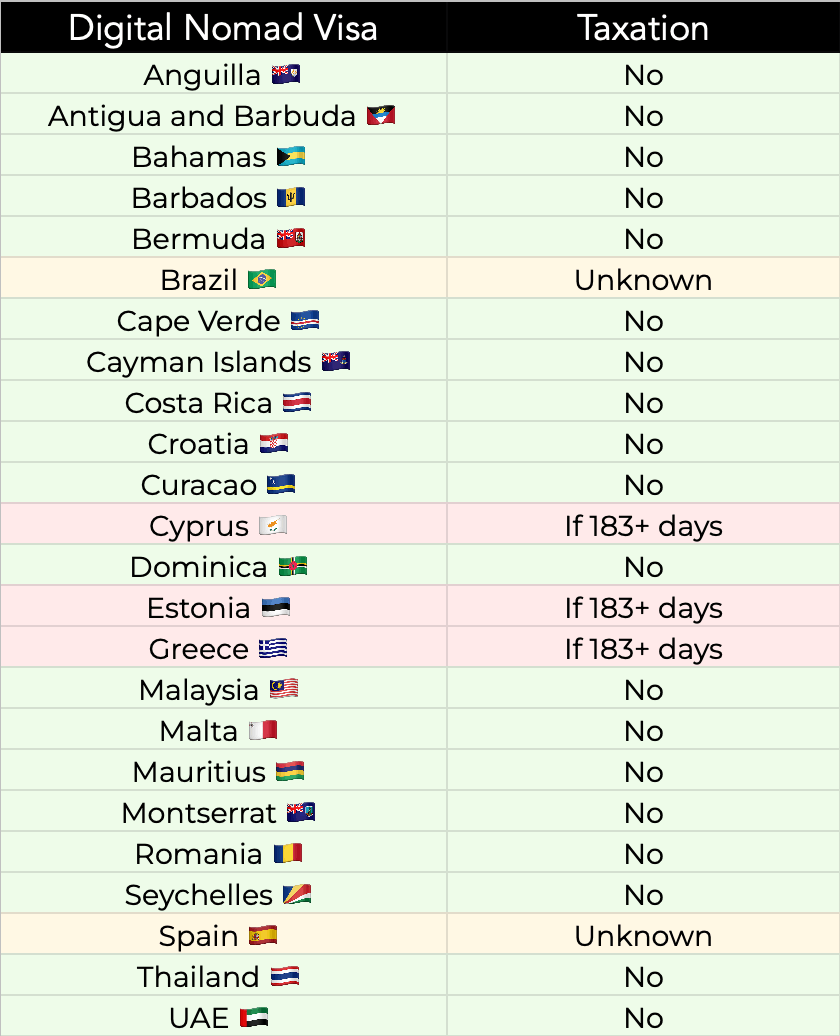Select the Estonia flag icon
Screen dimensions: 840x1036
[x=276, y=607]
